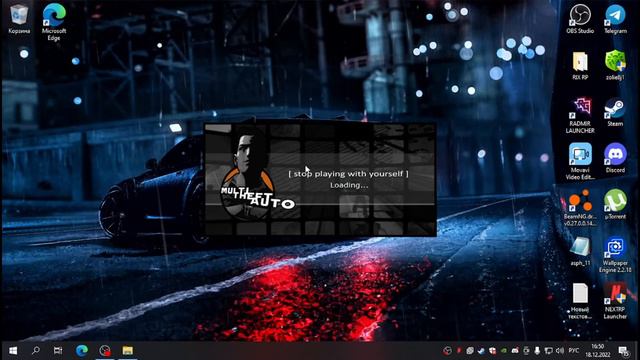Open the new text document file icon
The image size is (640, 360).
(580, 301)
